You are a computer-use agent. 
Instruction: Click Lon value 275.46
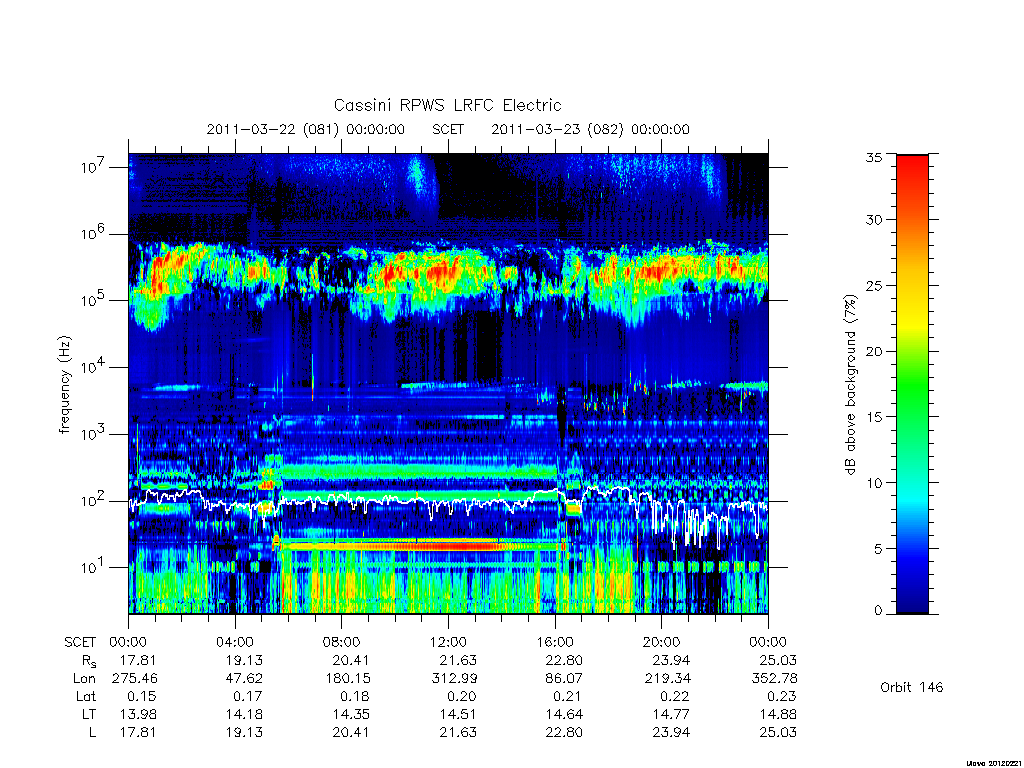(x=135, y=679)
